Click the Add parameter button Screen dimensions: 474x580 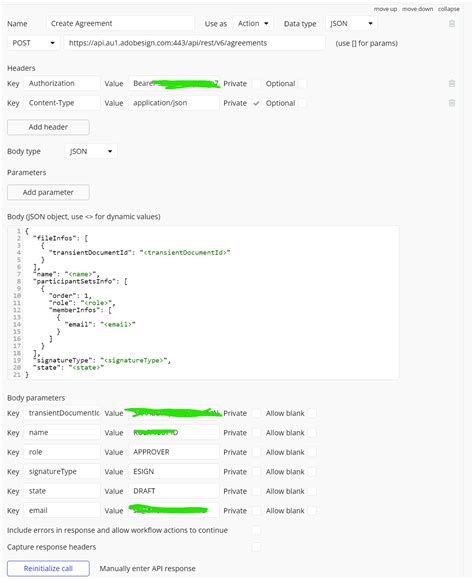click(x=48, y=192)
